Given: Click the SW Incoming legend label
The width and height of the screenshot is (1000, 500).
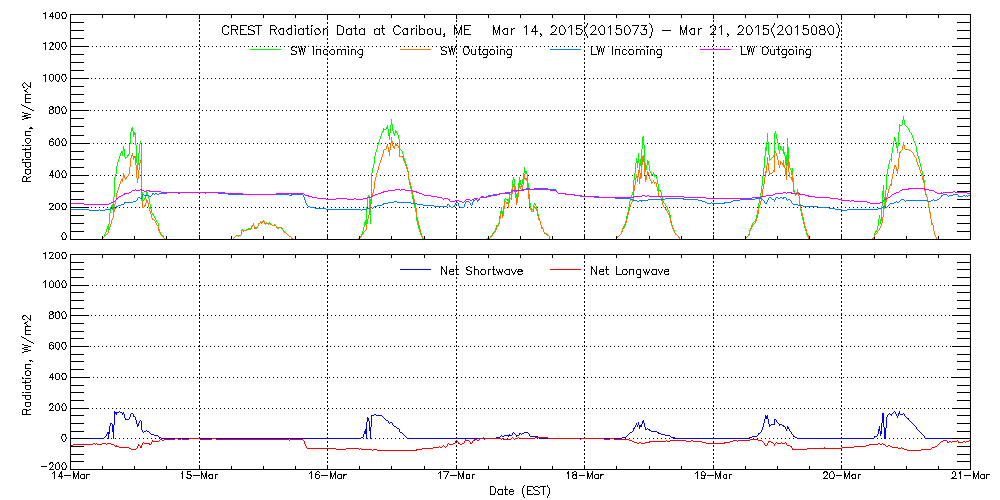Looking at the screenshot, I should (x=326, y=51).
